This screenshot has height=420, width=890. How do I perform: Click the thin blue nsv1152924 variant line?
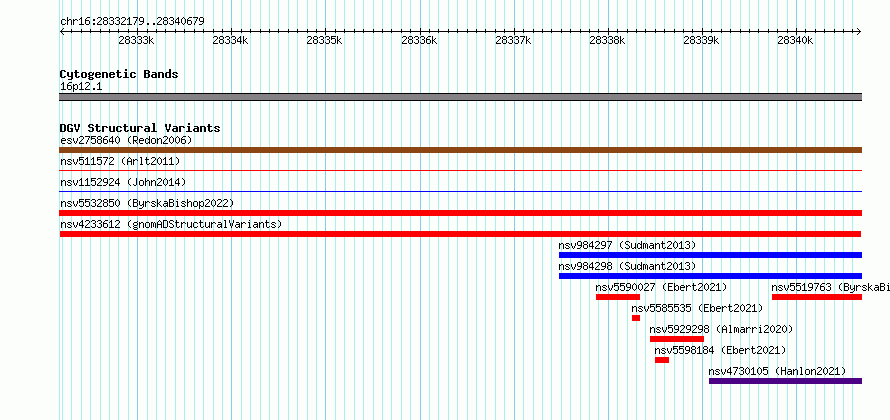pos(460,191)
